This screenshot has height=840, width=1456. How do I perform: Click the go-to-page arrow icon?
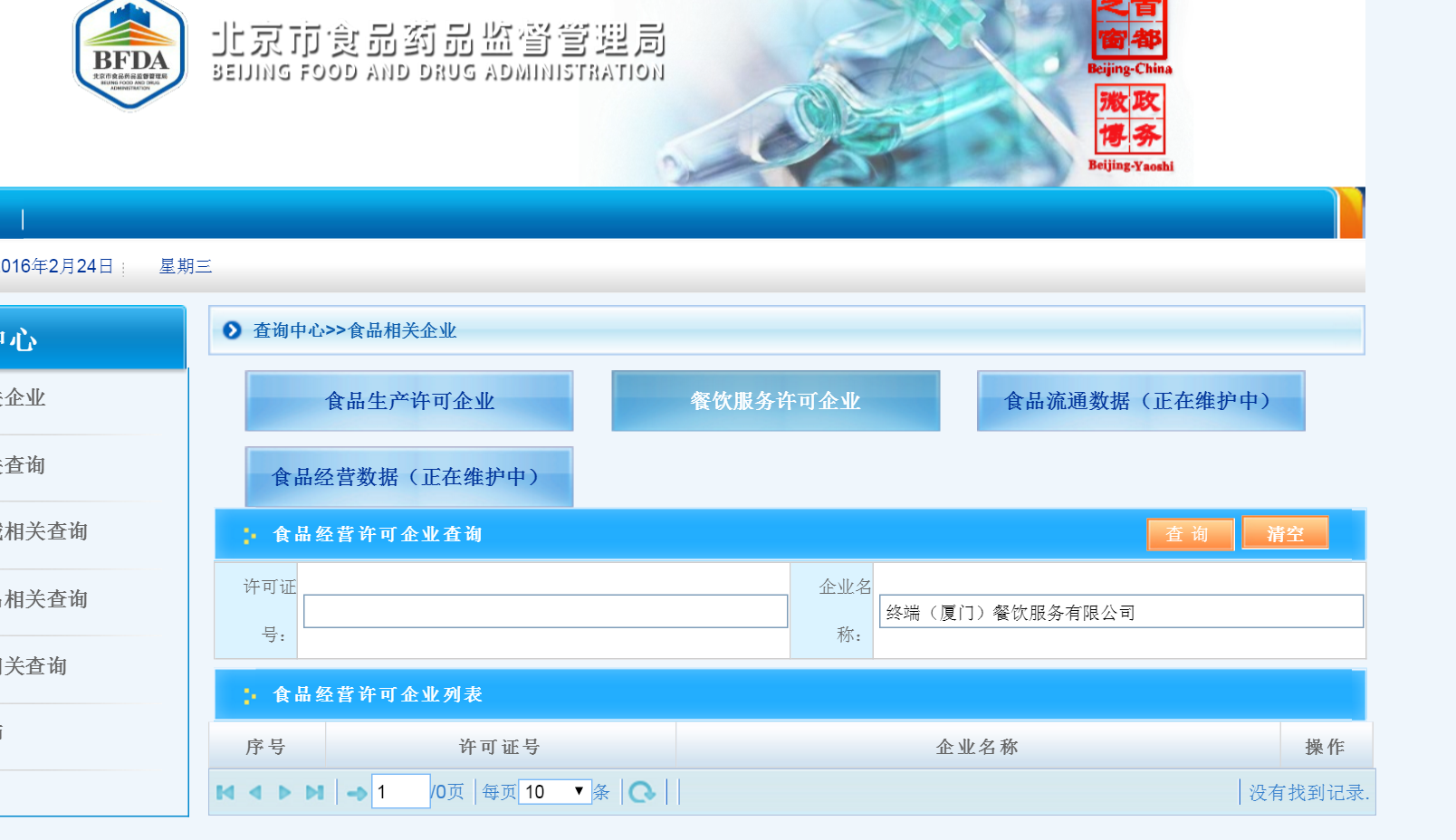(357, 793)
